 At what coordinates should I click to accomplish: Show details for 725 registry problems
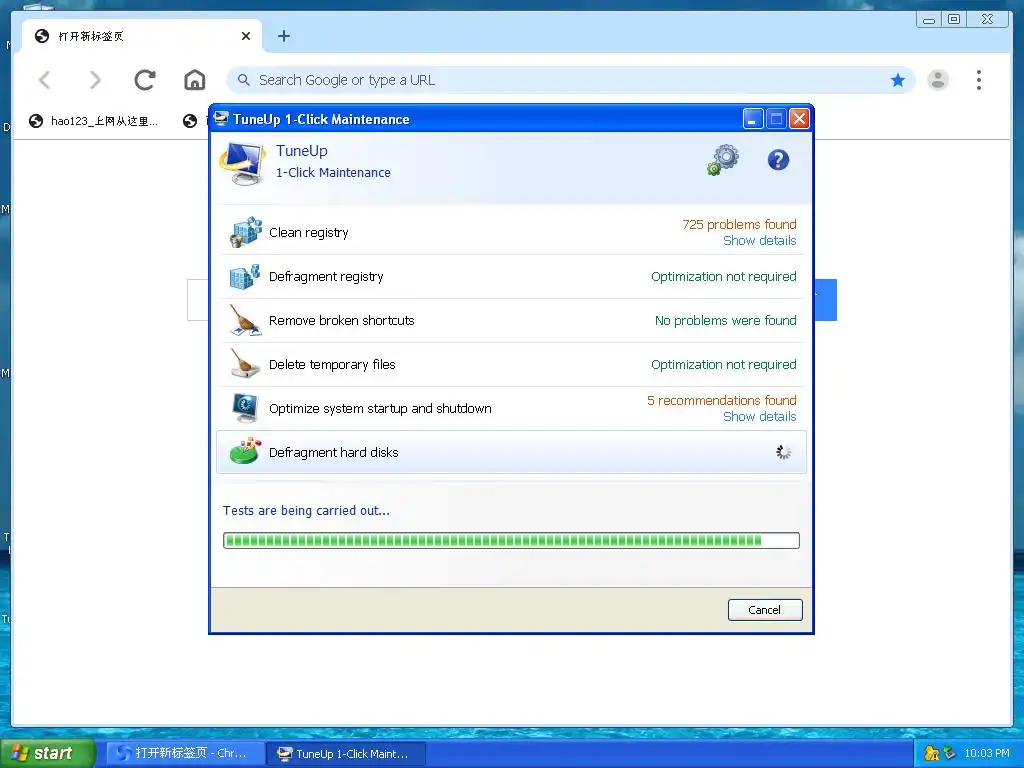(x=760, y=241)
